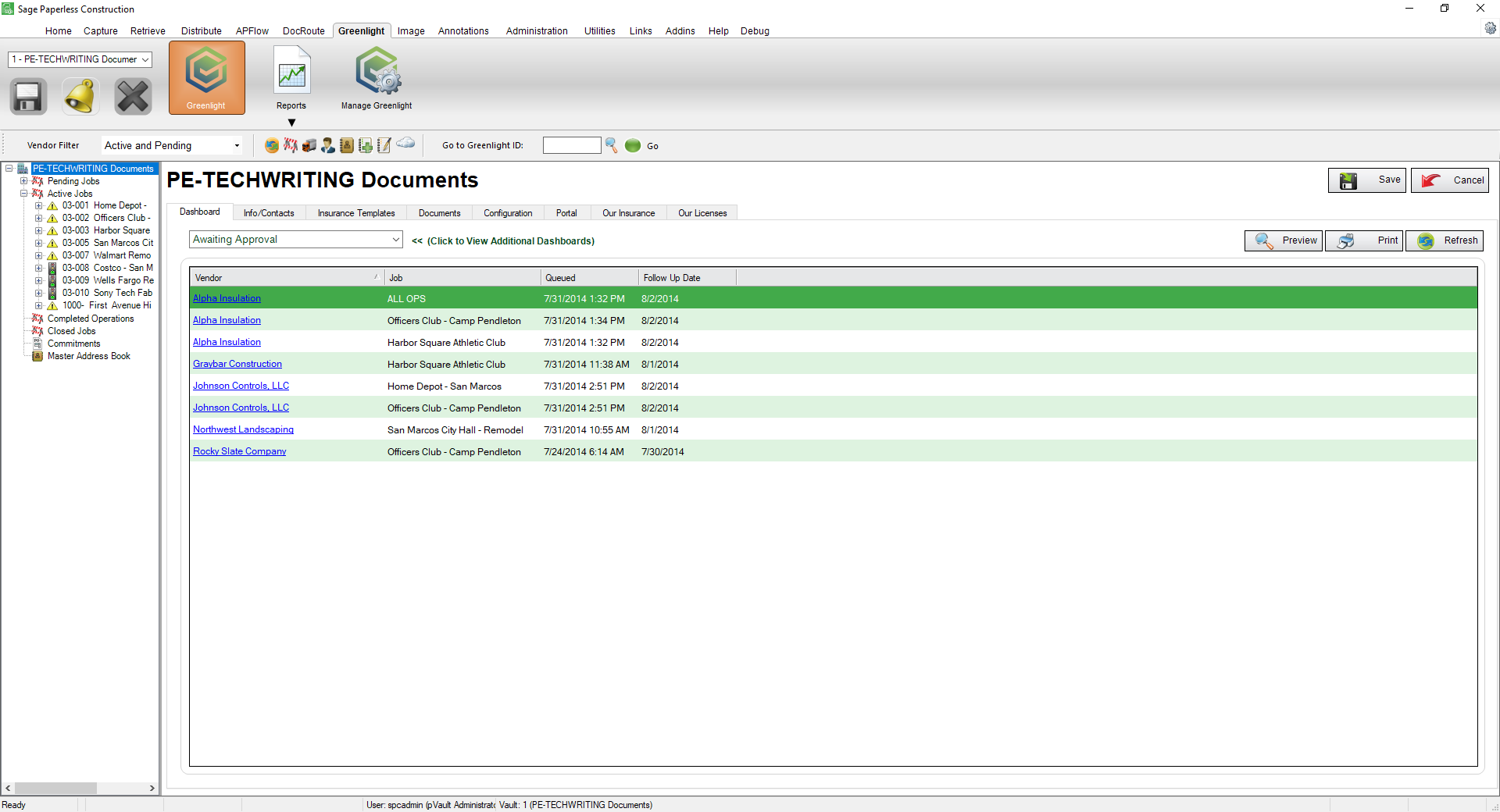Open Manage Greenlight gear icon
The image size is (1500, 812).
[x=377, y=70]
